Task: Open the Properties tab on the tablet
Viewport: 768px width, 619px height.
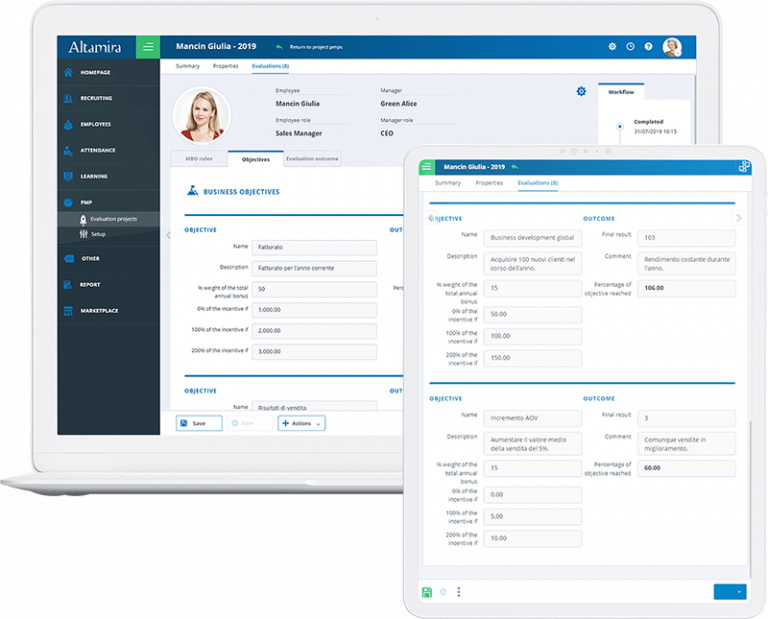Action: tap(489, 183)
